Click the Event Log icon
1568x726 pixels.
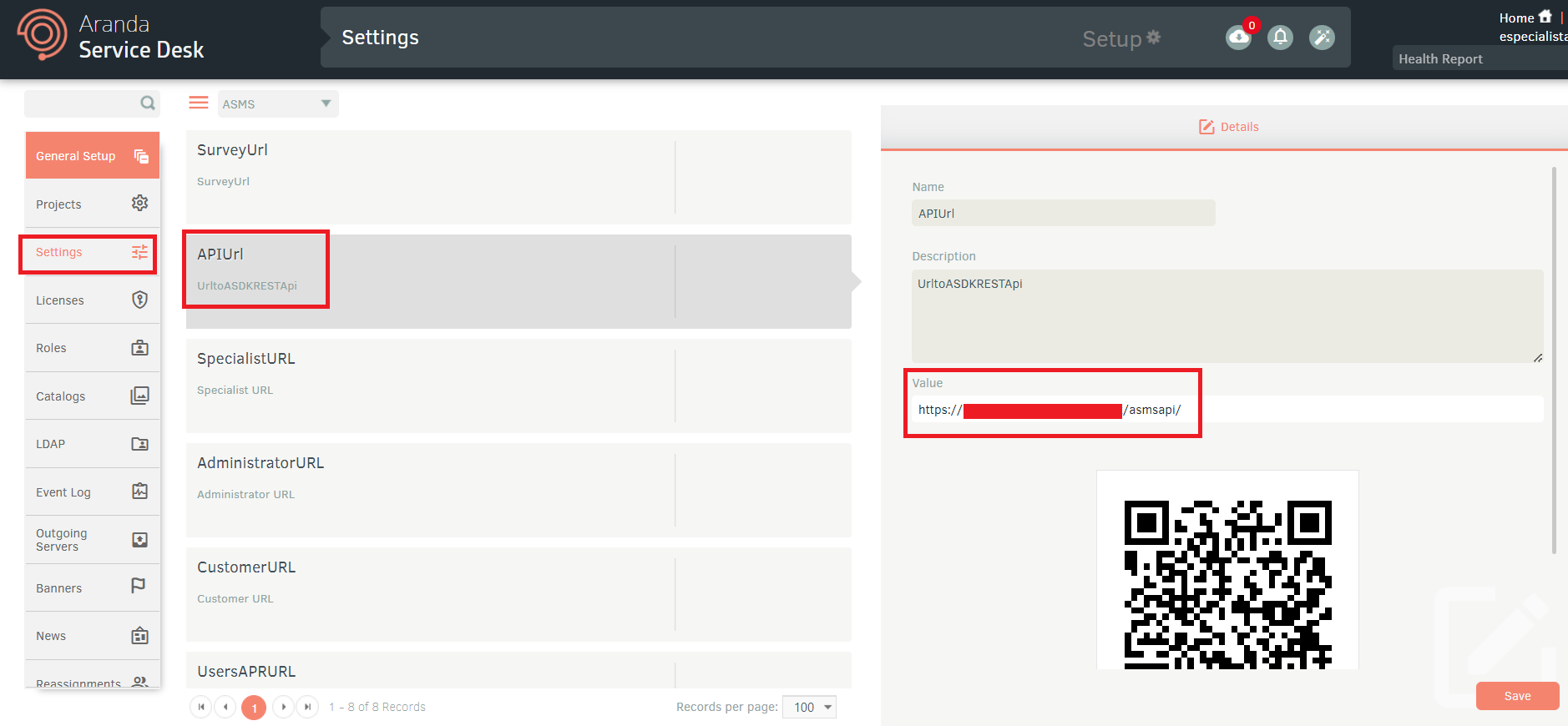[x=140, y=492]
